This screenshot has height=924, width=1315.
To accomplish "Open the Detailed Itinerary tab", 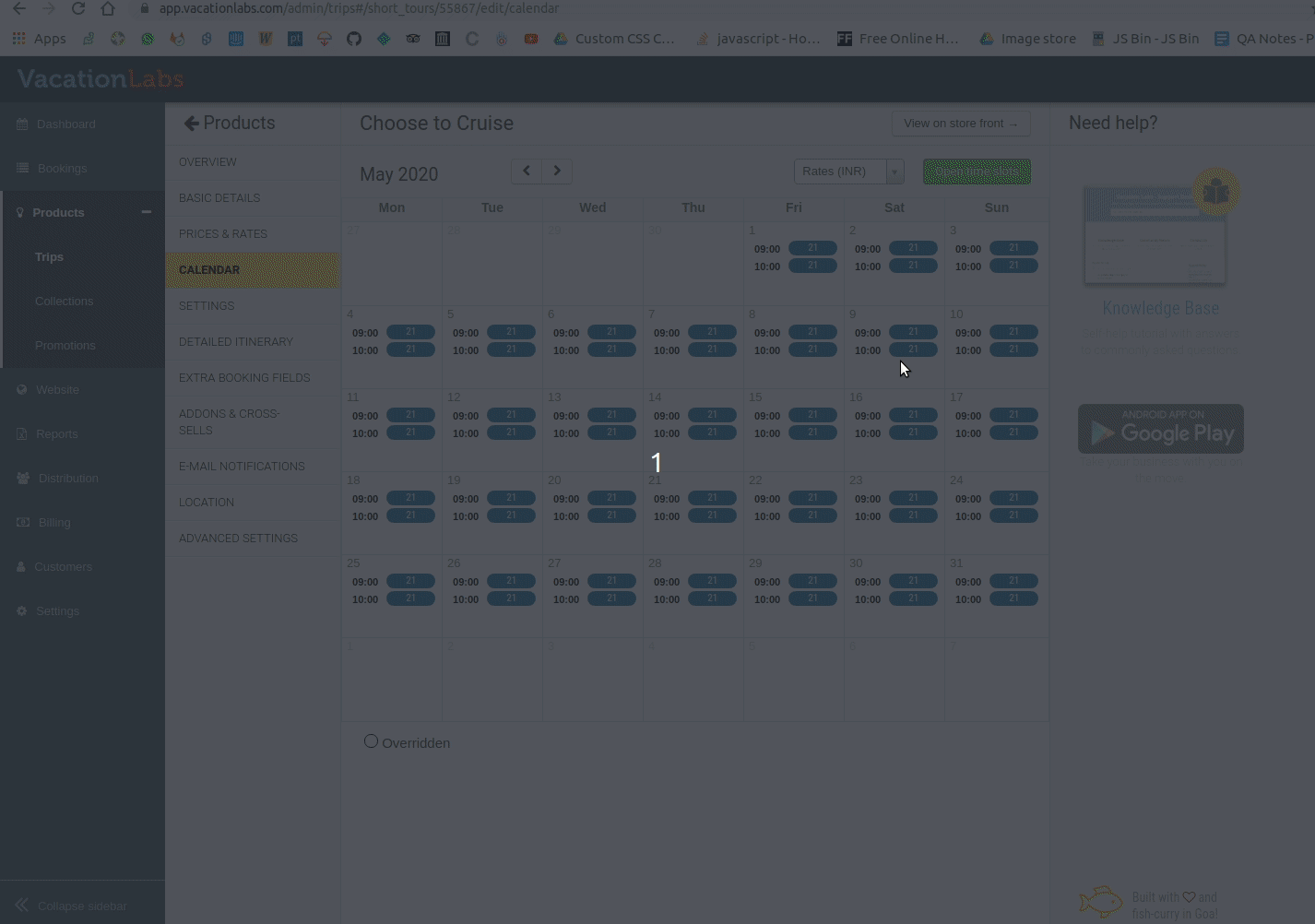I will pyautogui.click(x=236, y=342).
